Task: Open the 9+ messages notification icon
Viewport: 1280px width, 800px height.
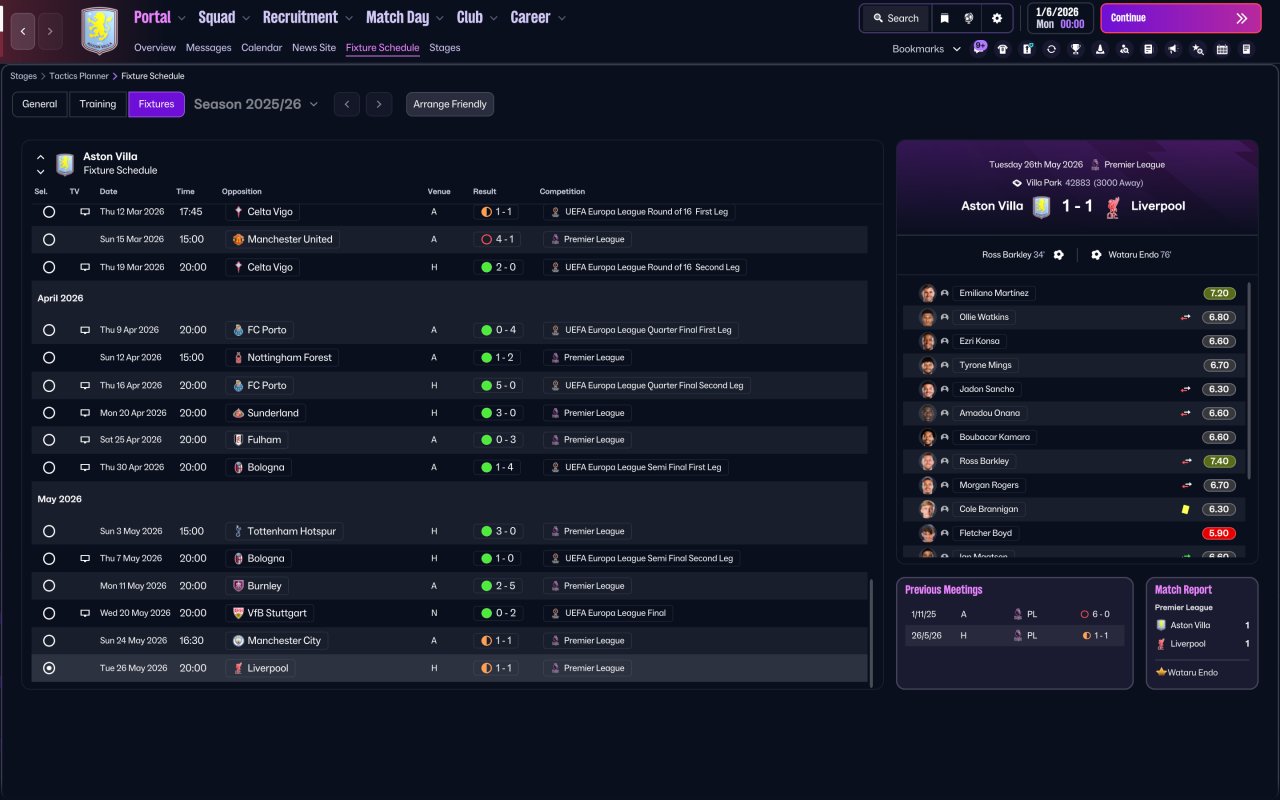Action: [979, 47]
